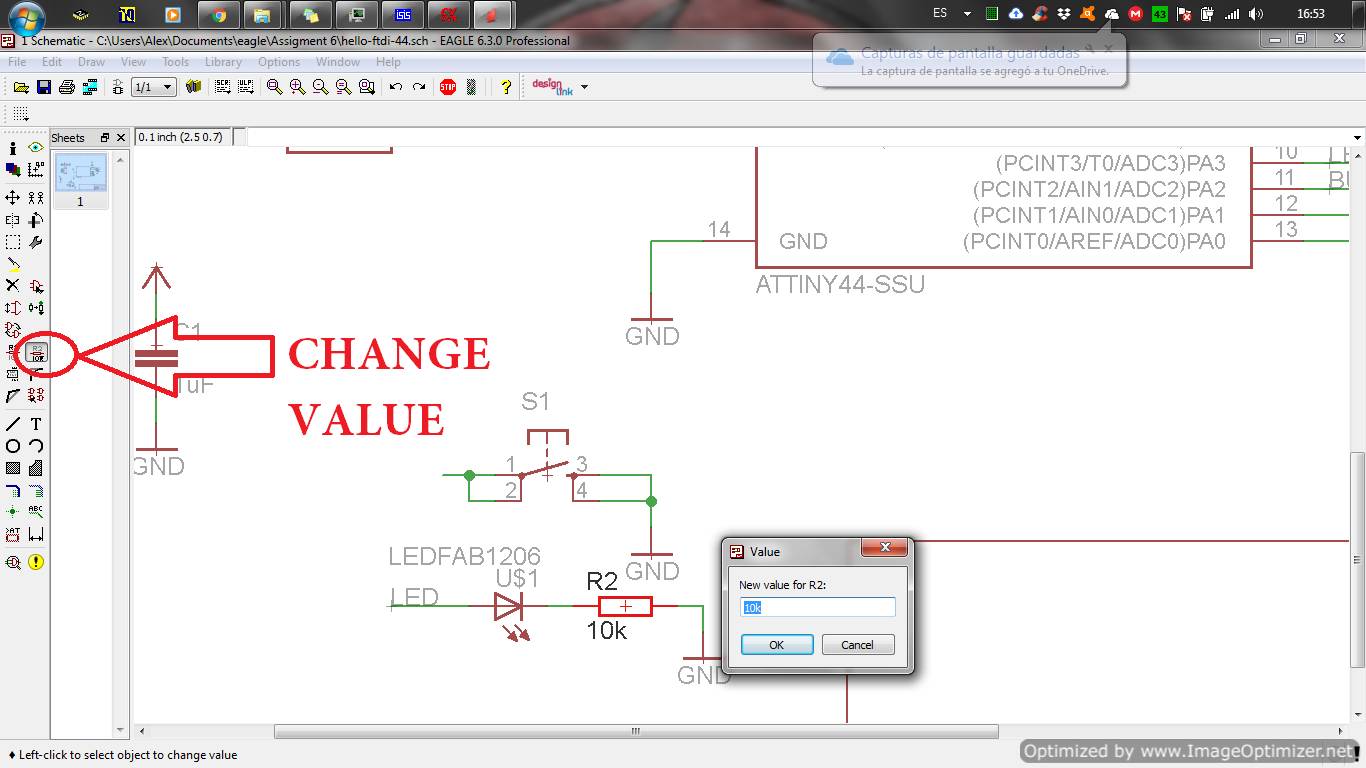The width and height of the screenshot is (1366, 768).
Task: Select the Add part tool
Action: tap(36, 286)
